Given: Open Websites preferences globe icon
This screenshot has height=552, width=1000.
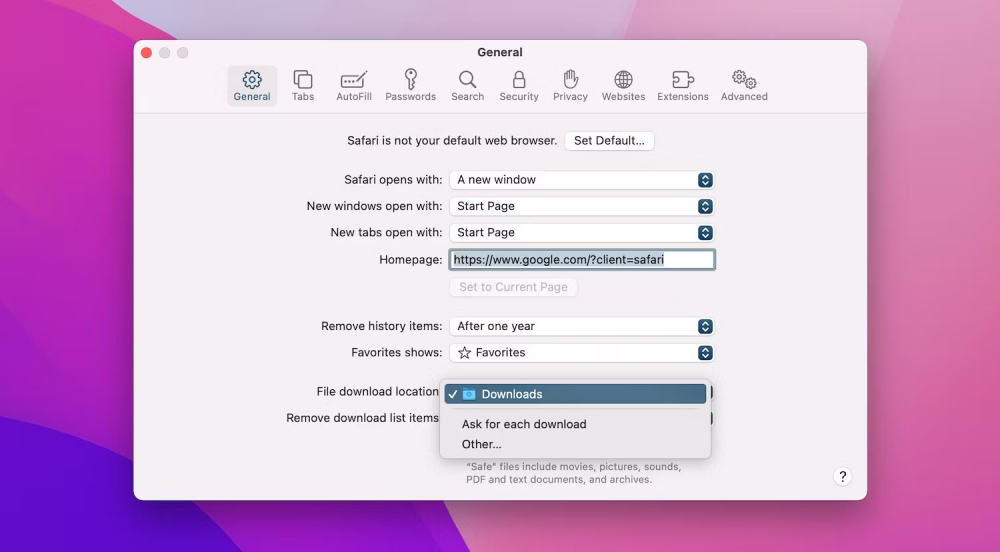Looking at the screenshot, I should 623,80.
